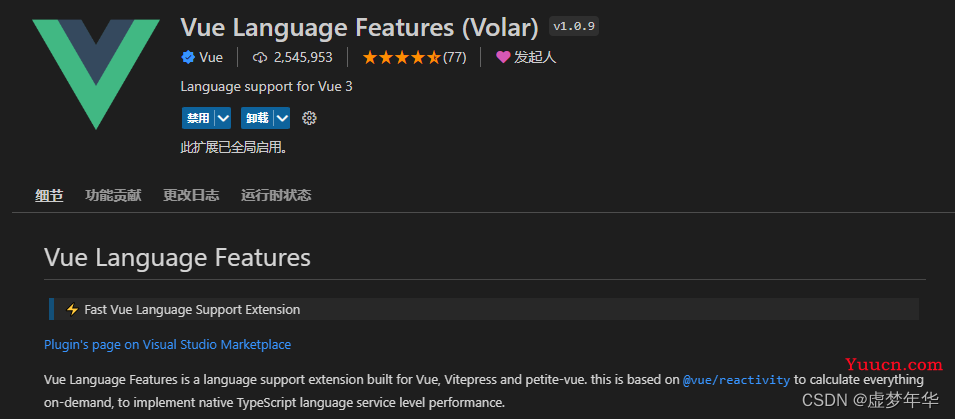The image size is (955, 419).
Task: Click the 禁用 disable button
Action: pyautogui.click(x=199, y=118)
